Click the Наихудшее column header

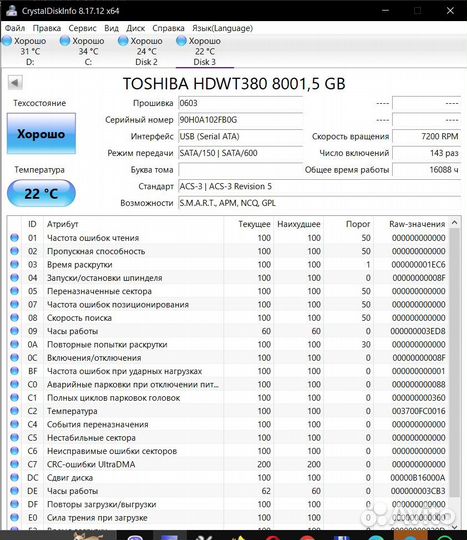[x=299, y=224]
